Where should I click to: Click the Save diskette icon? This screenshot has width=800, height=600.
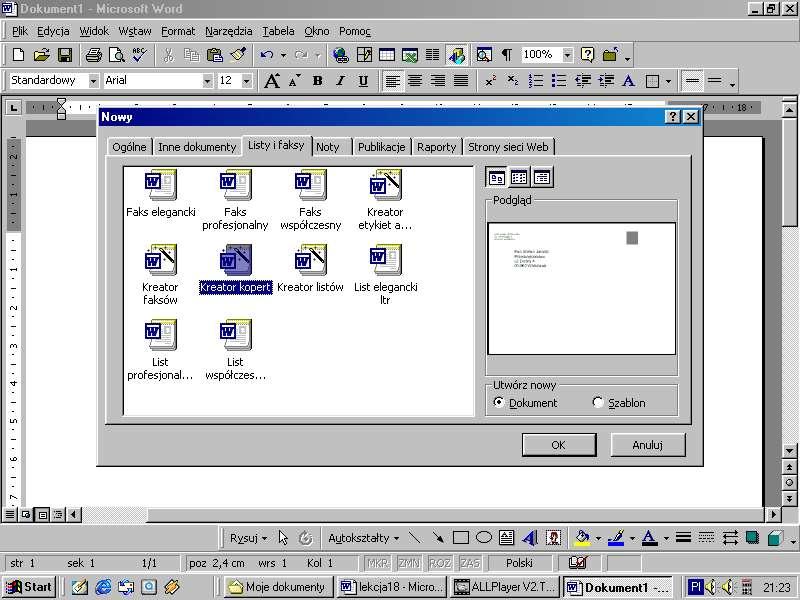tap(65, 55)
